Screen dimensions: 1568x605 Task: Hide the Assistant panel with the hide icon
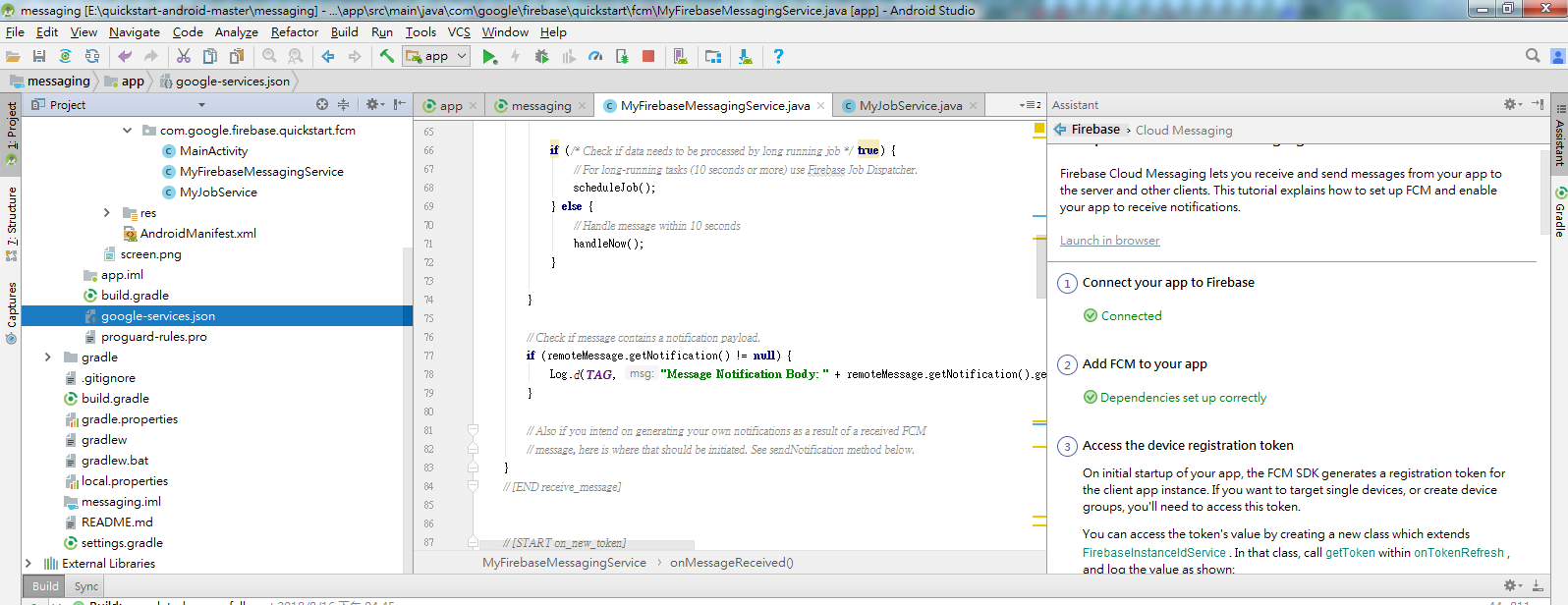(x=1538, y=104)
